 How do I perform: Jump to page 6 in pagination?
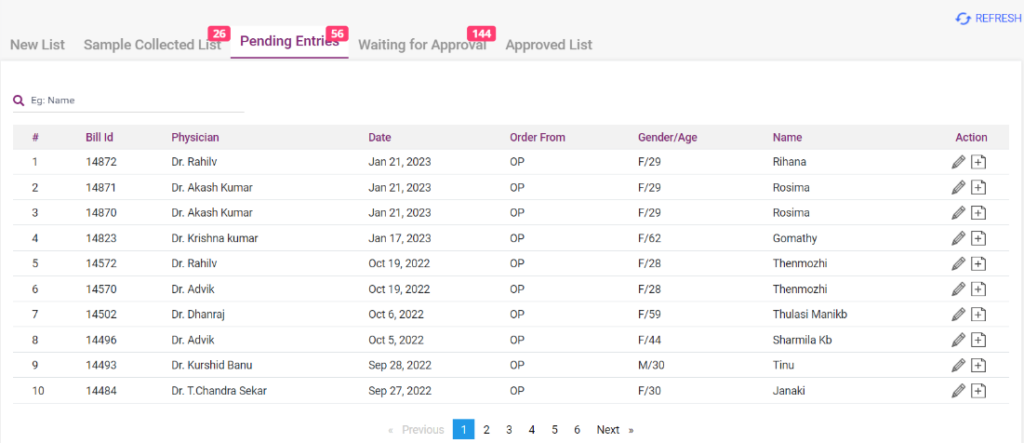[x=577, y=430]
